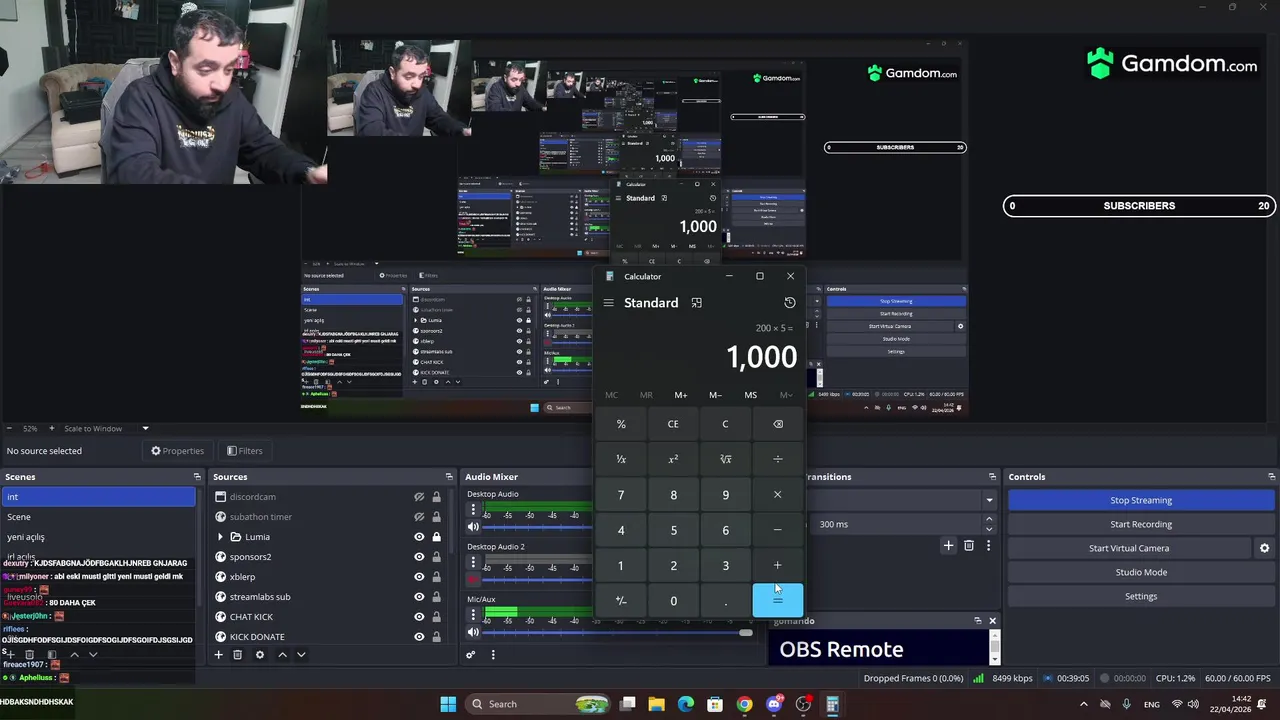
Task: Select the 'Scene' scene entry
Action: [x=98, y=517]
